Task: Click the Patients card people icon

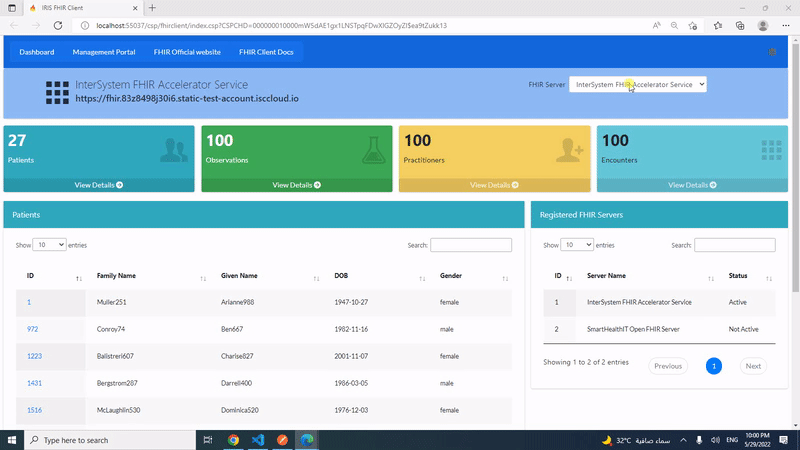Action: pos(174,150)
